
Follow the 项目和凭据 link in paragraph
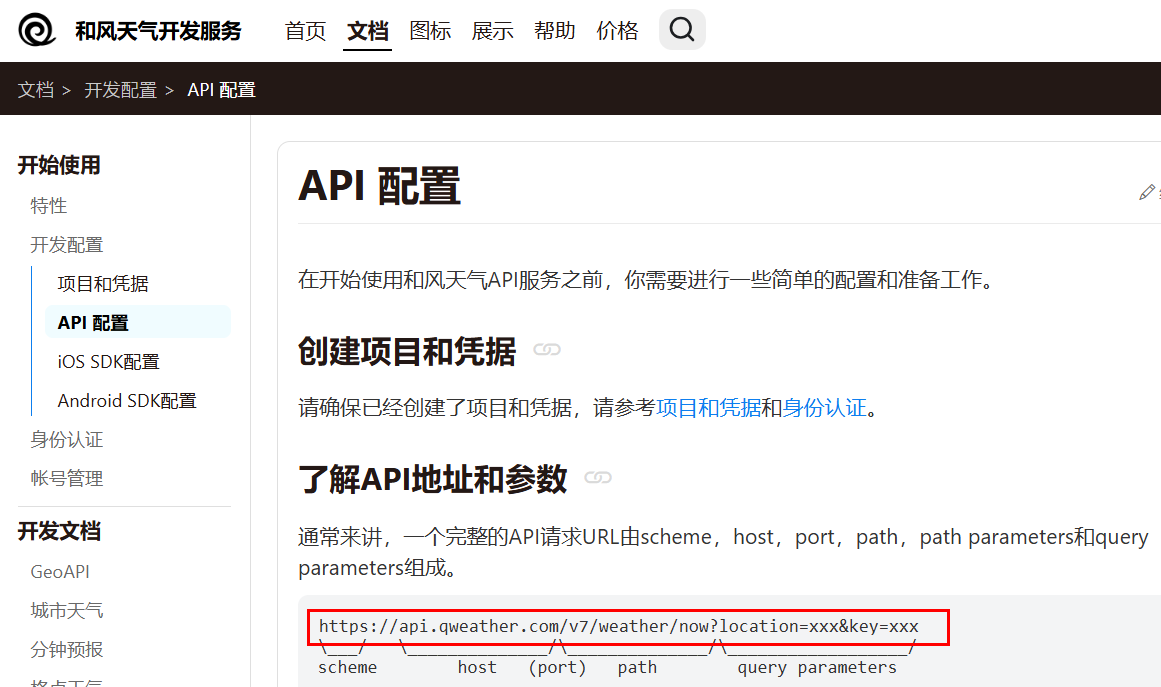(709, 408)
